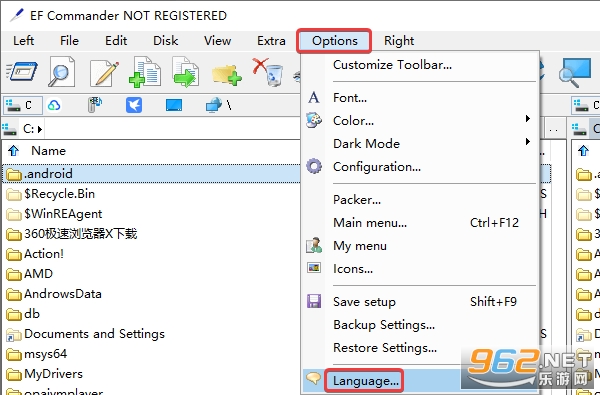Select Language menu entry

pos(420,380)
